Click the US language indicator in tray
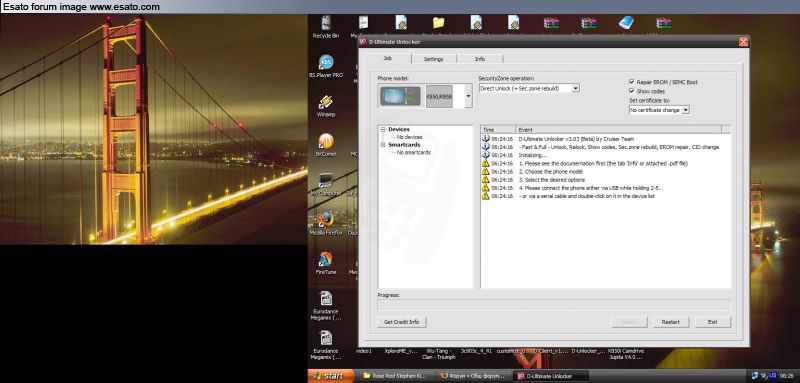Viewport: 800px width, 383px height. (x=772, y=376)
